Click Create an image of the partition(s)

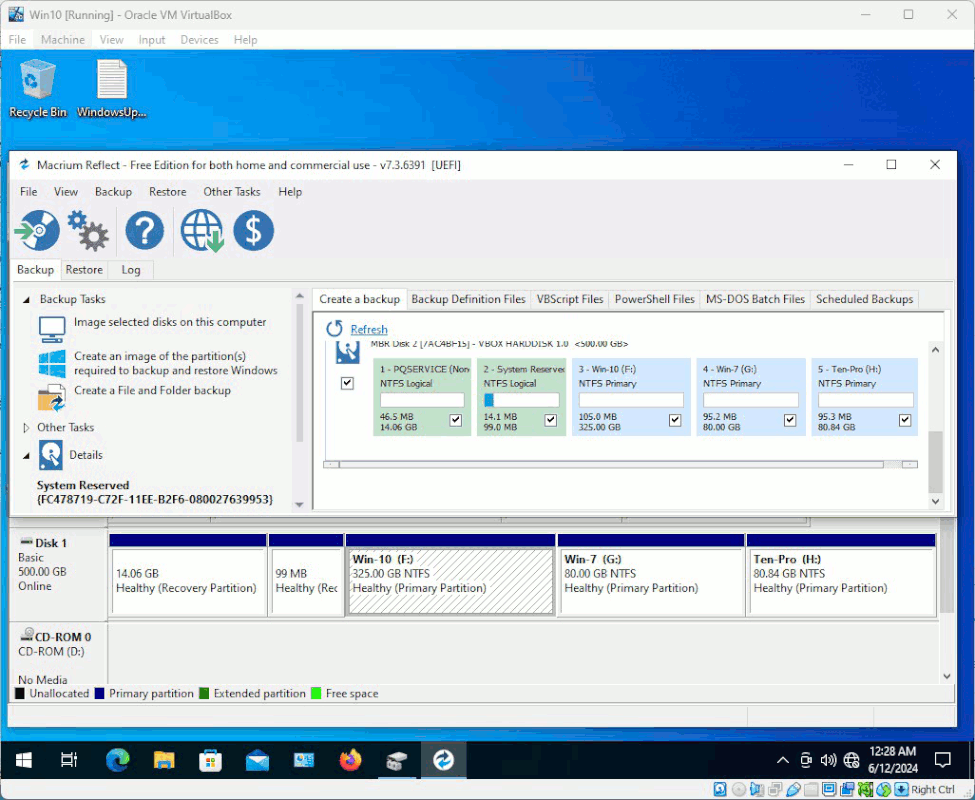pos(175,363)
